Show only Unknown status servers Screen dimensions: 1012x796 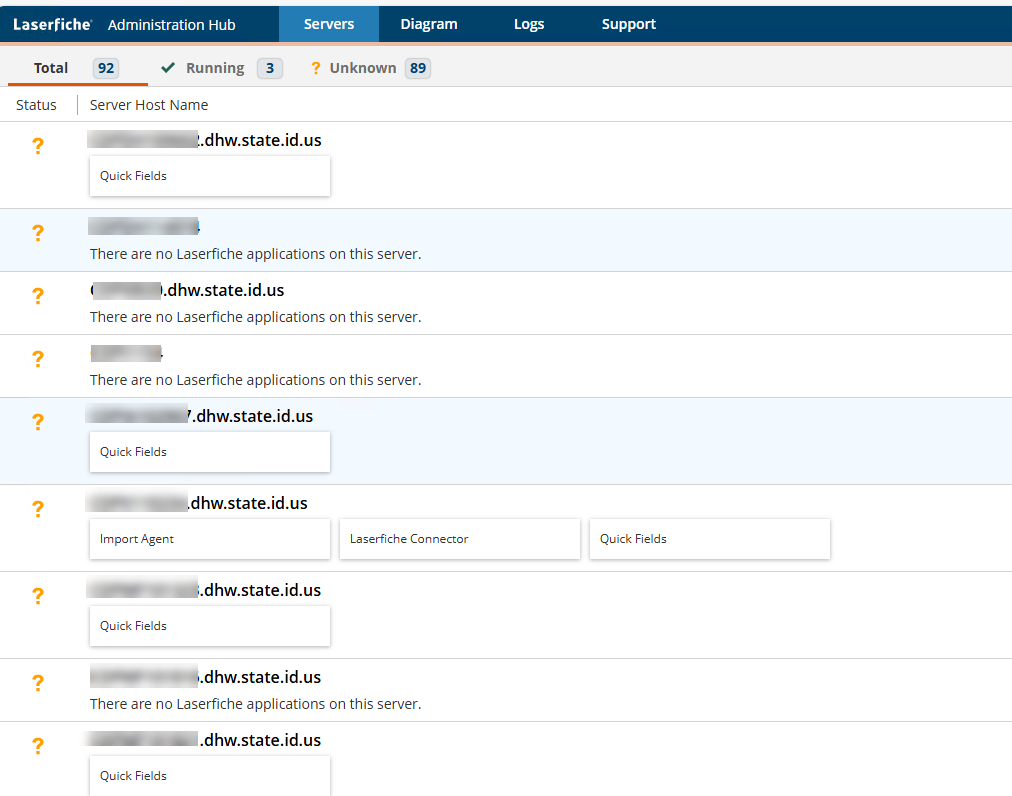click(x=370, y=68)
